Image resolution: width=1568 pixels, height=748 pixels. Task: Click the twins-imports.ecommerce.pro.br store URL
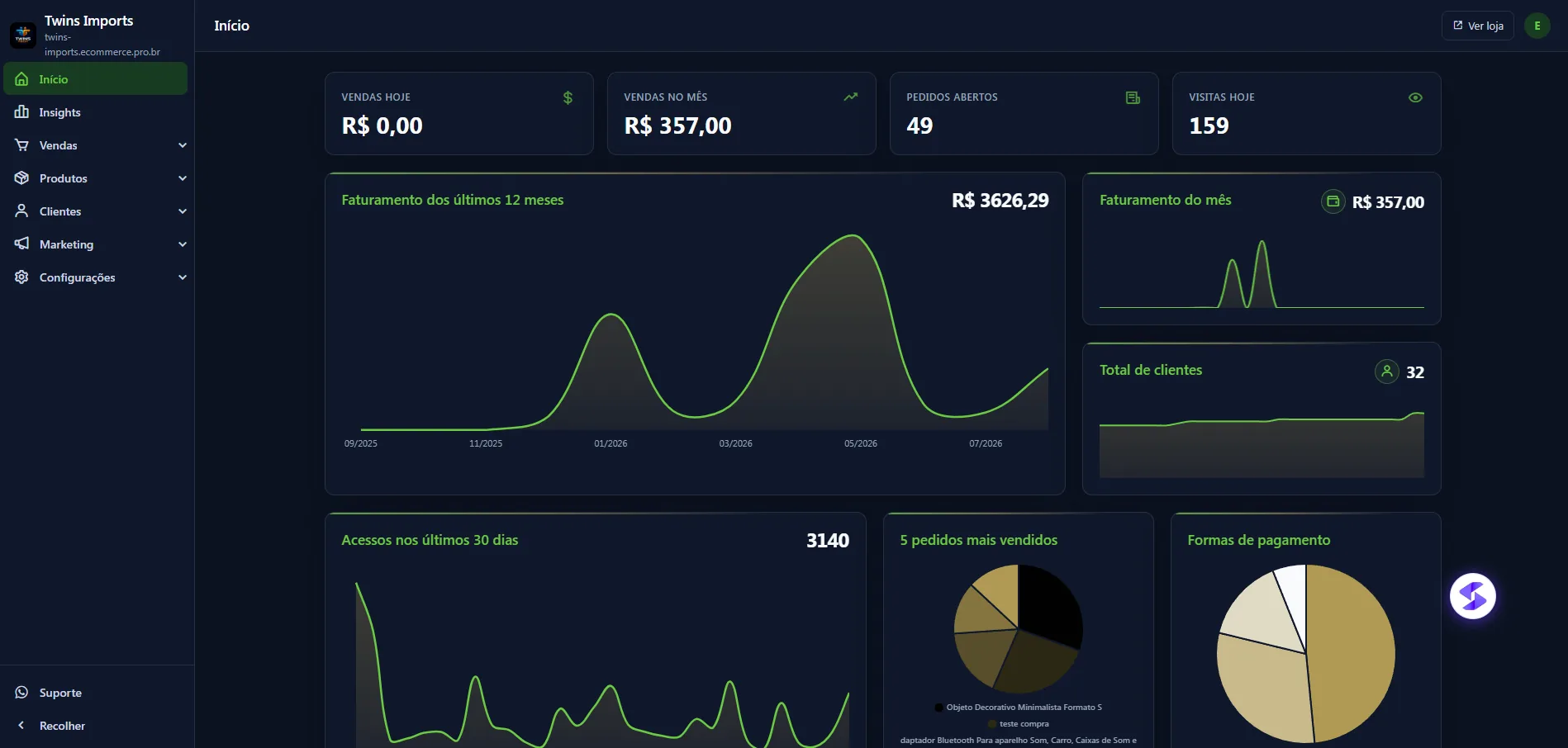pos(102,45)
